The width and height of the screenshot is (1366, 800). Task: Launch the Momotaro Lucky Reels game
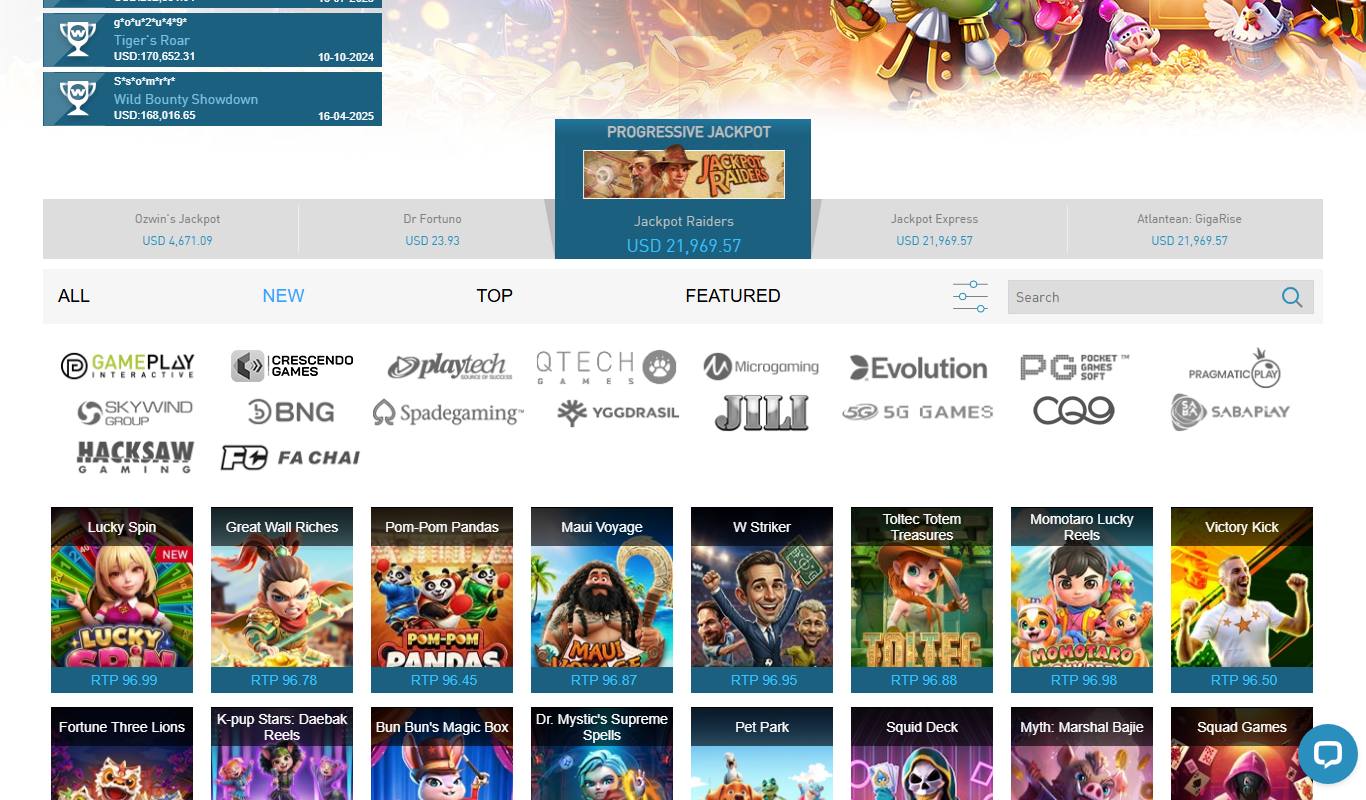(1082, 600)
